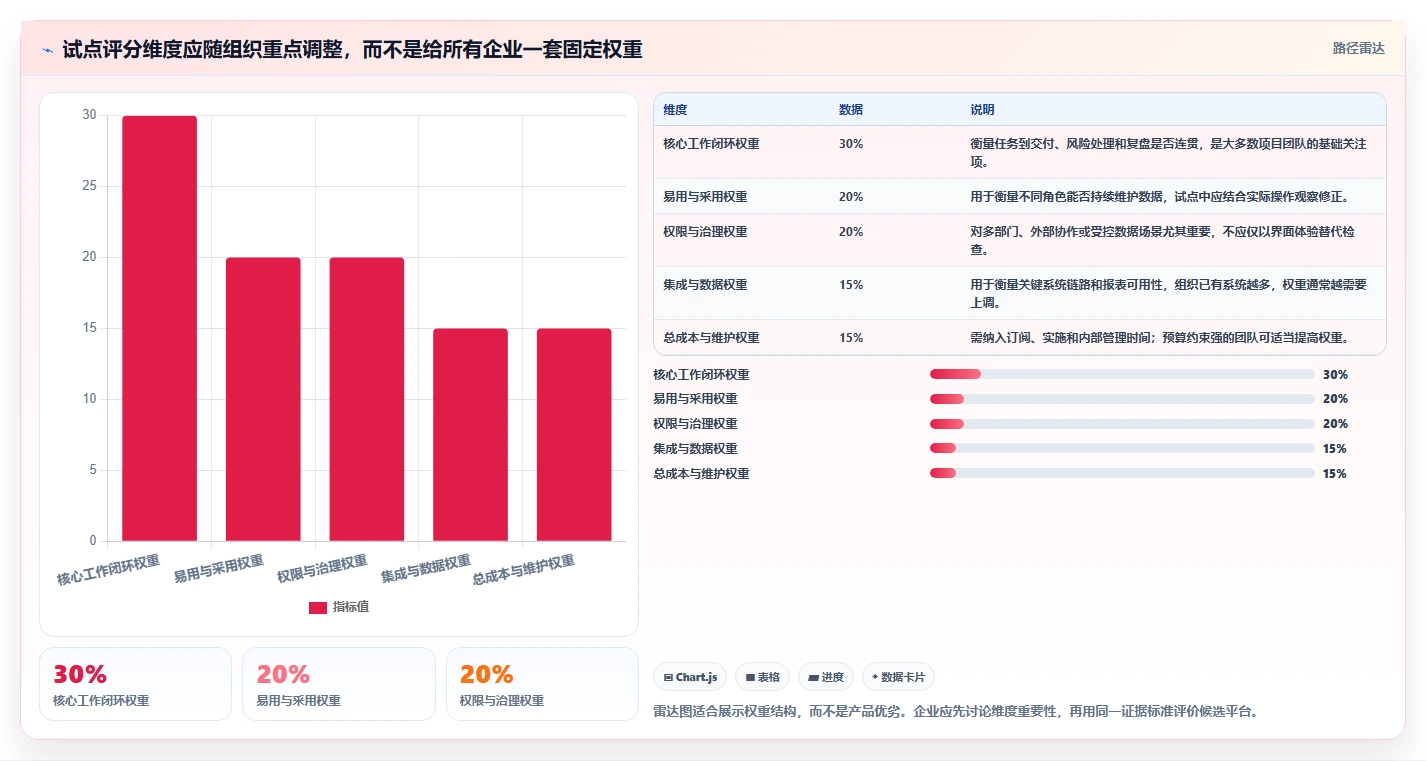Click the 指标值 legend label
This screenshot has width=1426, height=761.
pyautogui.click(x=351, y=608)
